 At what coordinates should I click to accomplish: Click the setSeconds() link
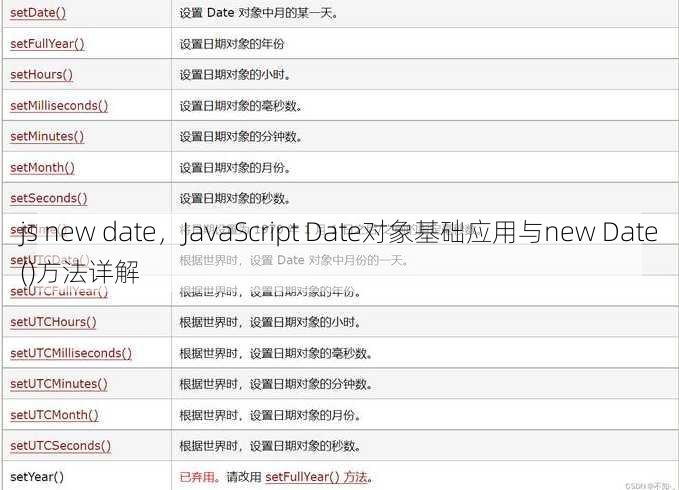pos(49,198)
